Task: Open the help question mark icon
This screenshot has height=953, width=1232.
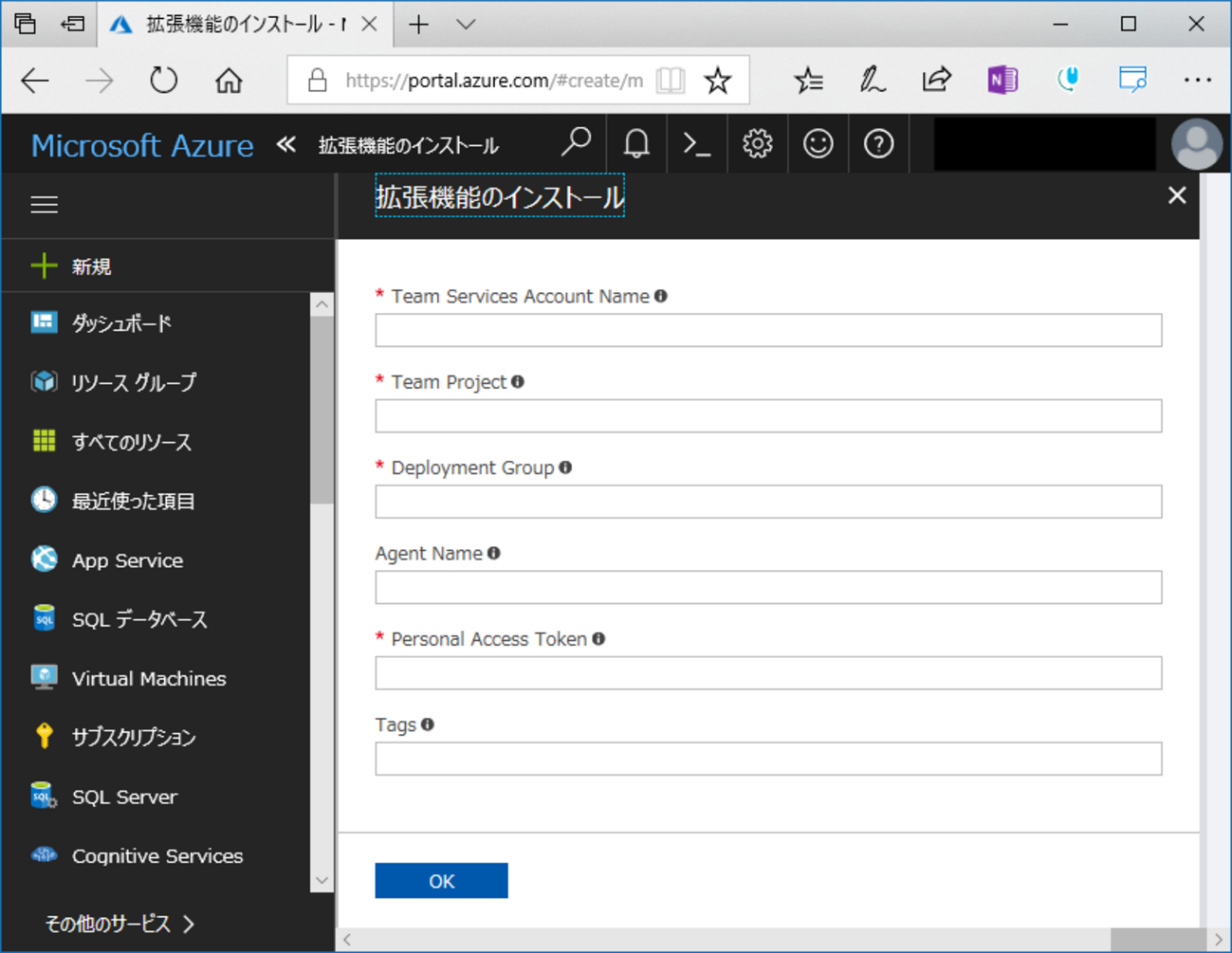Action: [878, 144]
